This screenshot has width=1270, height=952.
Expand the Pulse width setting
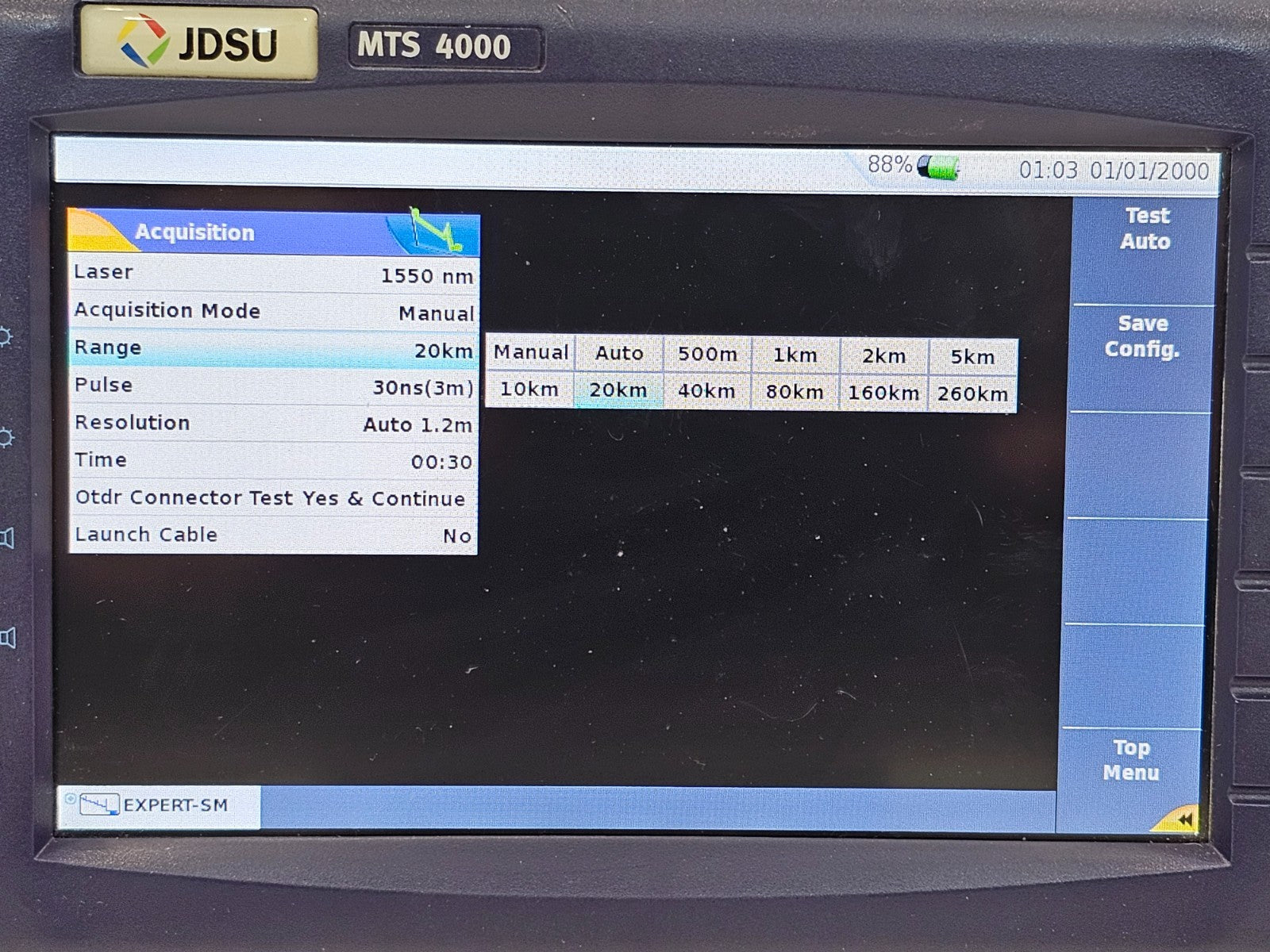pyautogui.click(x=273, y=386)
